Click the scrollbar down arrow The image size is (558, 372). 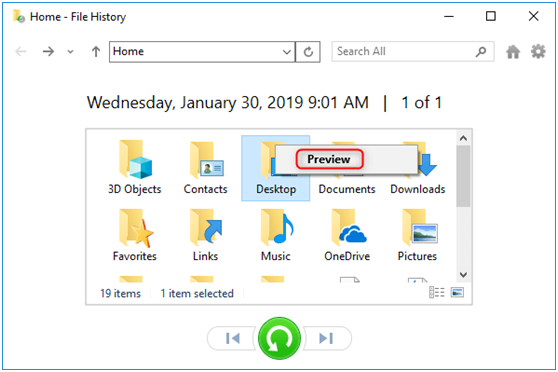(x=463, y=274)
